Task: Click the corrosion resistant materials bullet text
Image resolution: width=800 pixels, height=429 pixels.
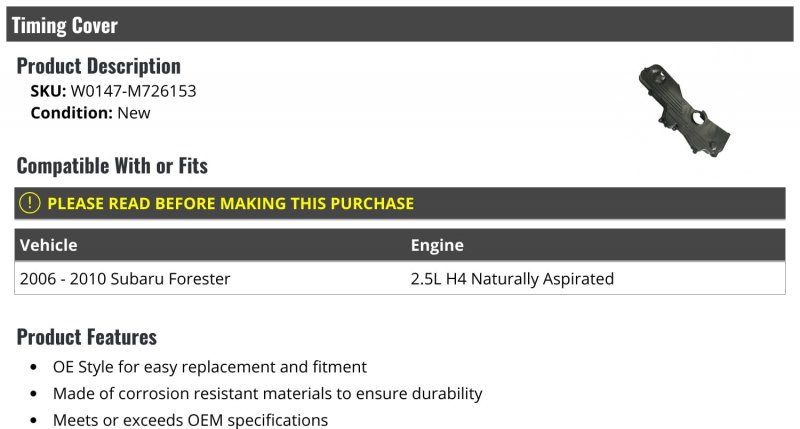Action: pyautogui.click(x=267, y=393)
